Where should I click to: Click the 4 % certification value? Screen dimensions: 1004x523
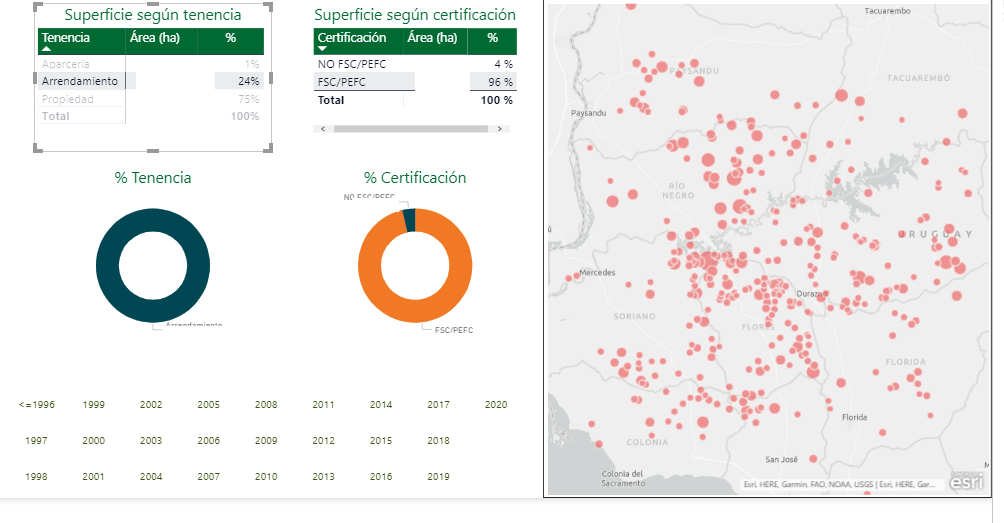(503, 64)
